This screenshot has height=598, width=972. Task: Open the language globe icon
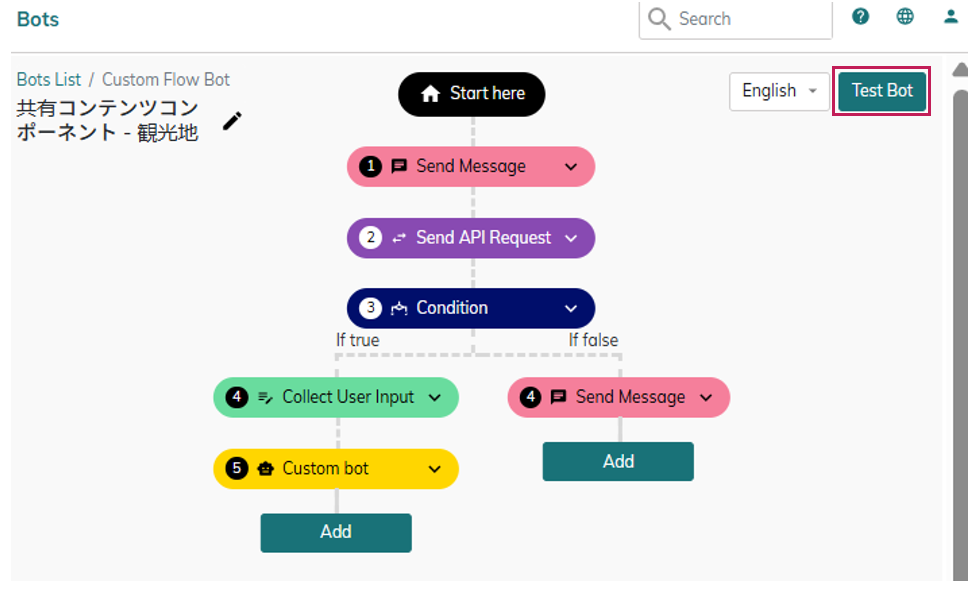click(905, 17)
